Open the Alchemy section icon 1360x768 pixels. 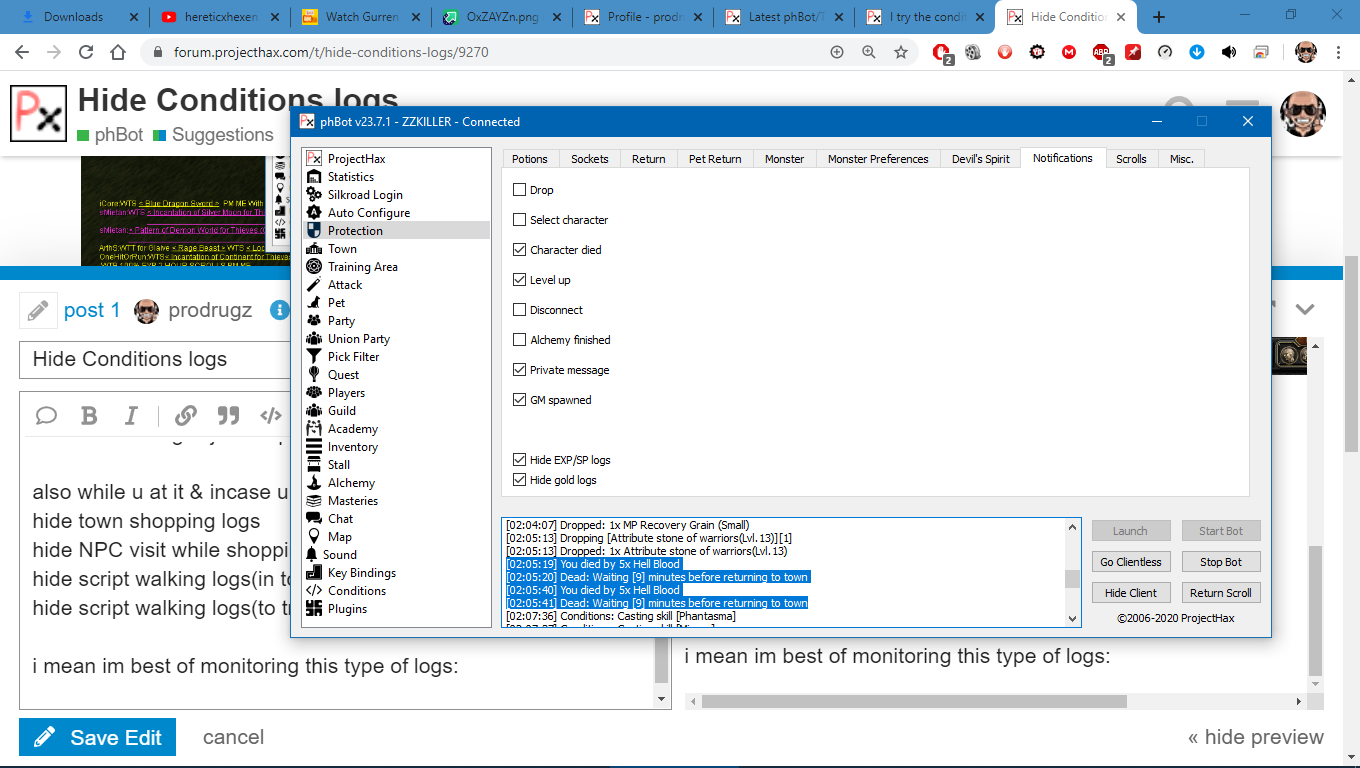click(314, 483)
